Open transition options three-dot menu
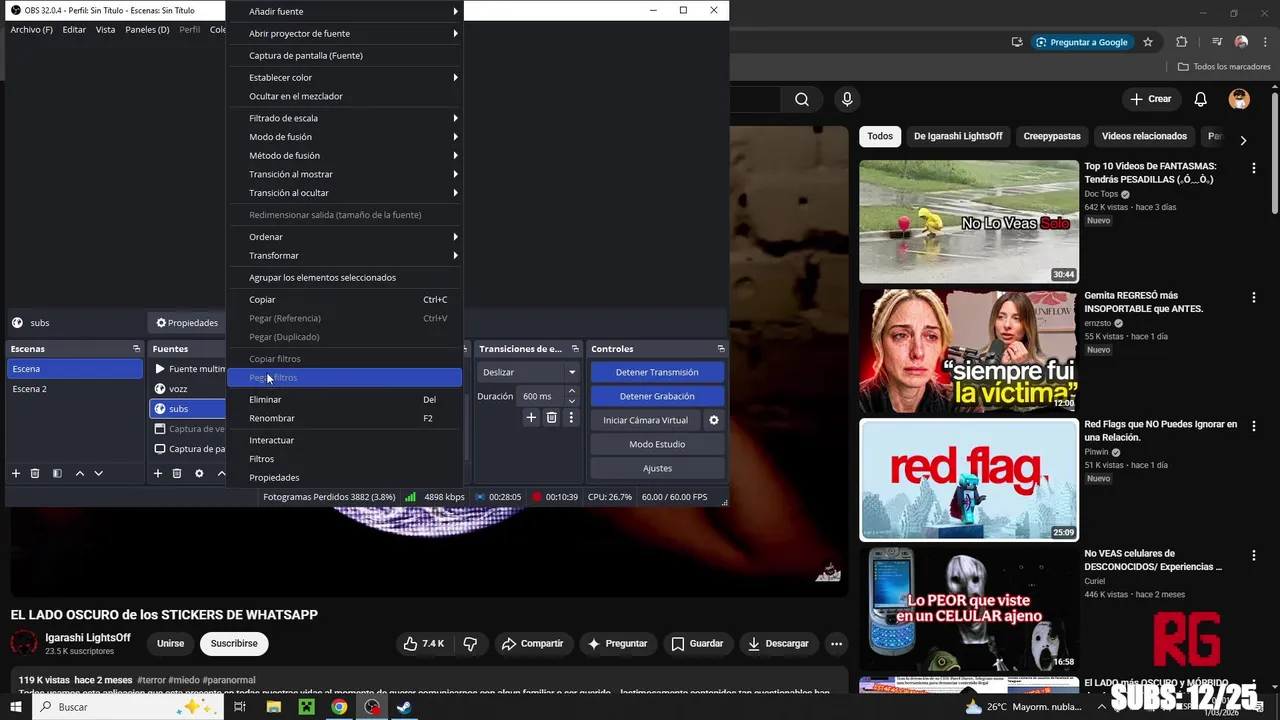This screenshot has height=720, width=1280. click(571, 418)
